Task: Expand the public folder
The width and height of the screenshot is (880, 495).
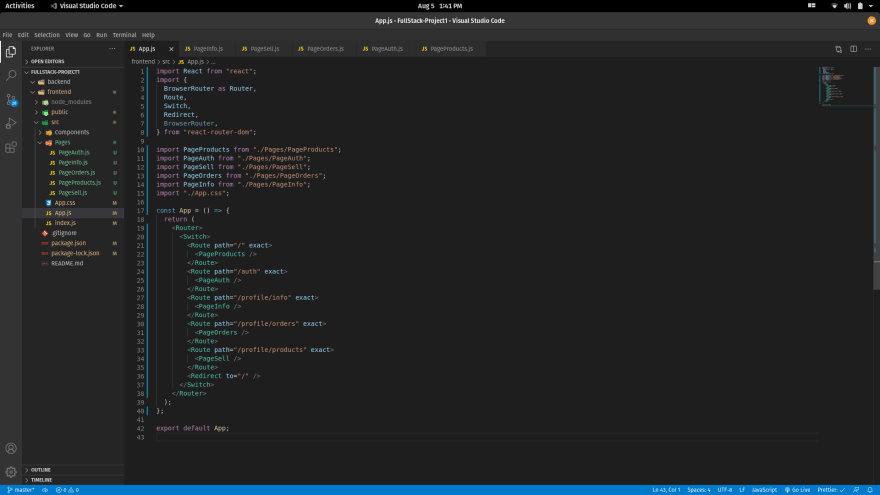Action: point(73,112)
